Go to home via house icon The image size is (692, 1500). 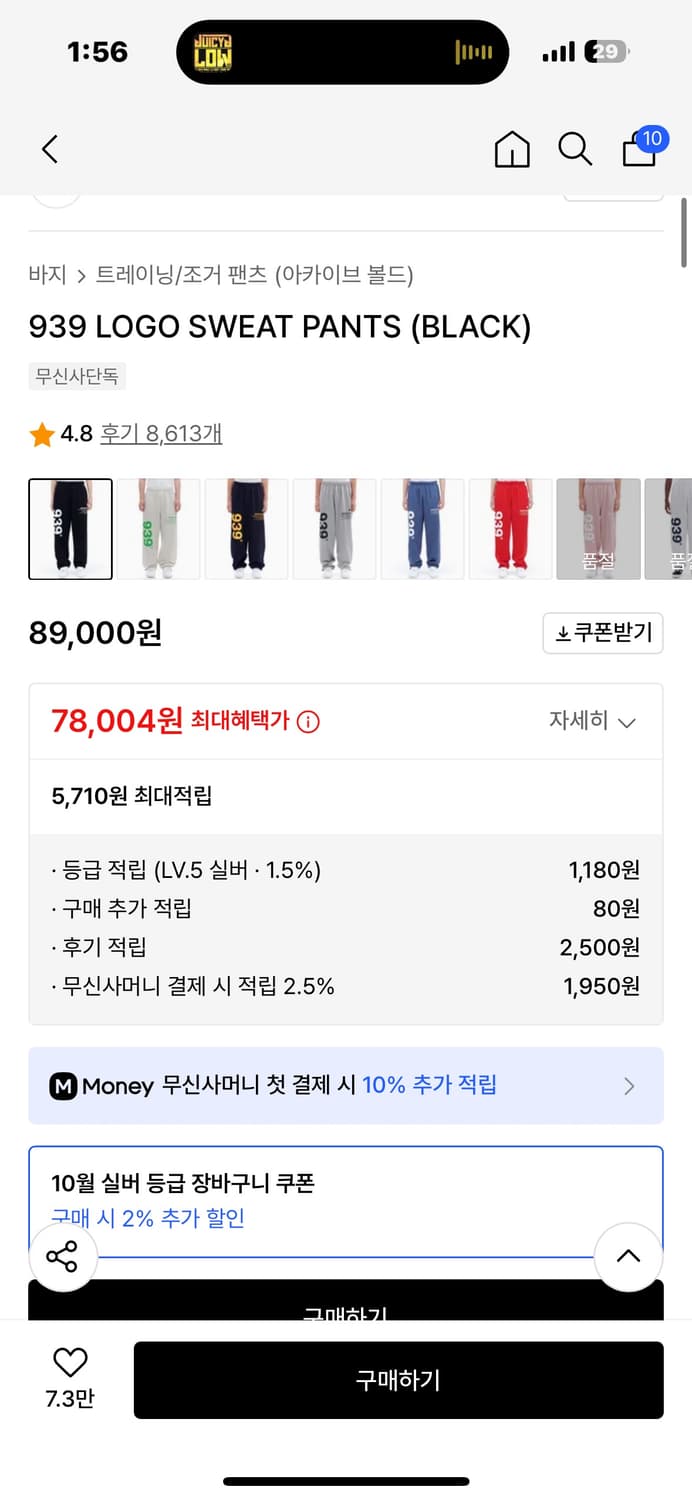pos(512,149)
